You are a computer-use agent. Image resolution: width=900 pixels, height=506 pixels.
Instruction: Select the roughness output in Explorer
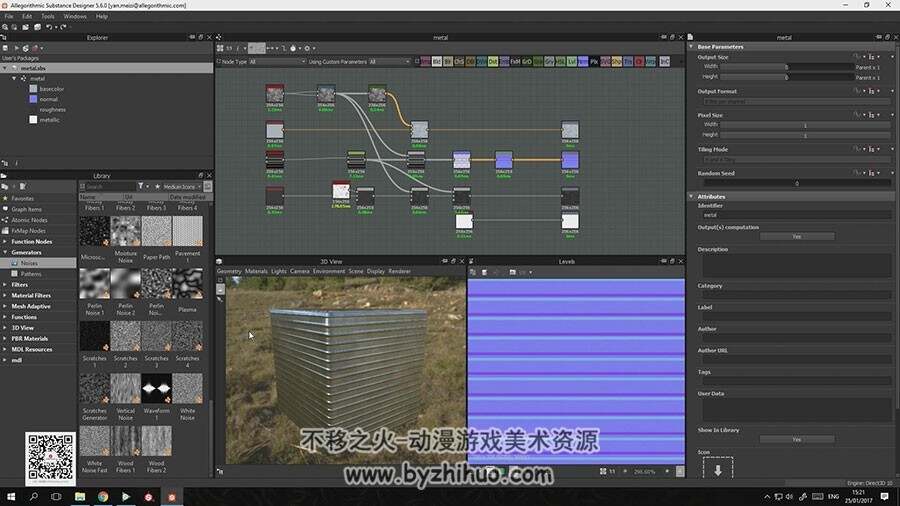(x=52, y=110)
